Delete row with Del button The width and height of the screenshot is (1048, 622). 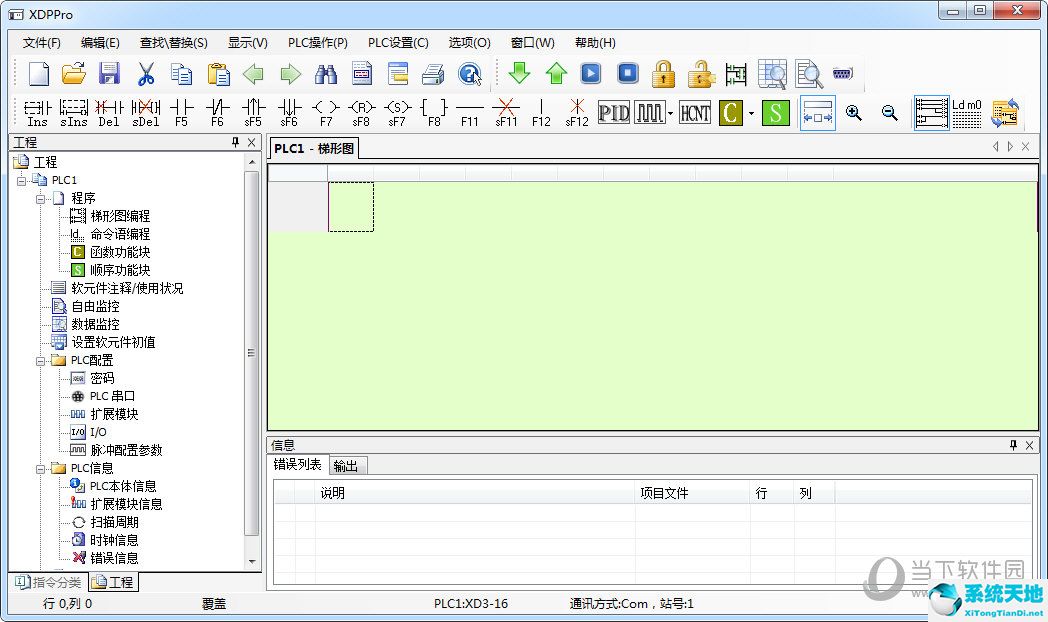pos(109,112)
